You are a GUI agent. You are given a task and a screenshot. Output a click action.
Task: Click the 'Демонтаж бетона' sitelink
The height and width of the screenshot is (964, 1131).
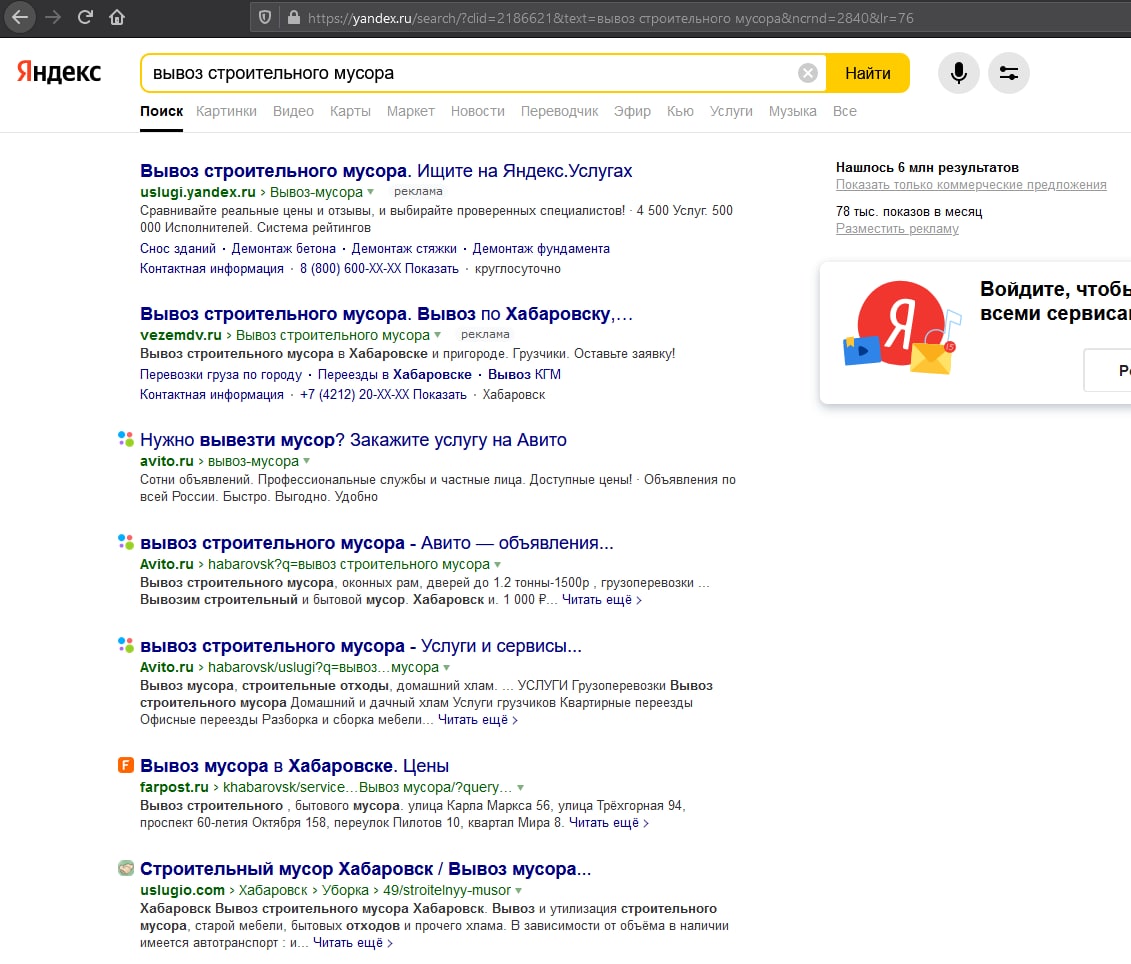(283, 248)
